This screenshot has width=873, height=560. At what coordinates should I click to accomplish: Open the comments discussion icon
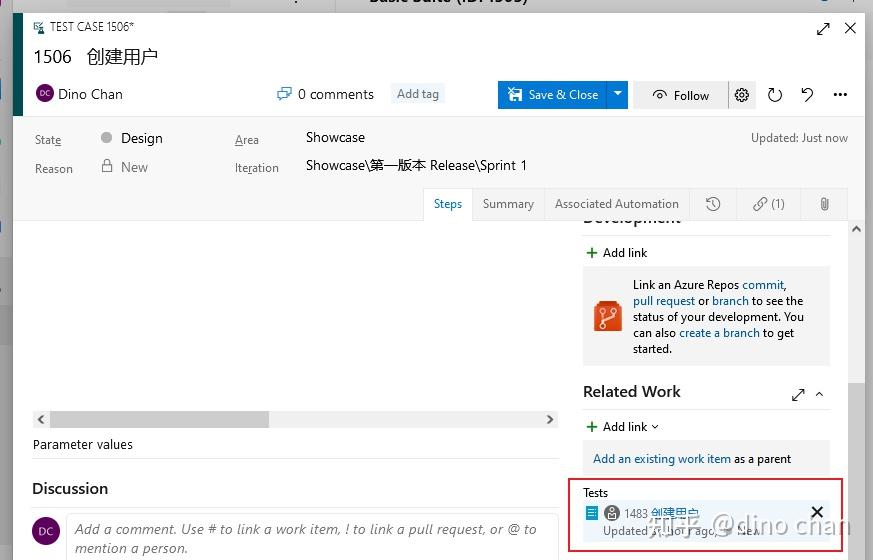[x=284, y=94]
